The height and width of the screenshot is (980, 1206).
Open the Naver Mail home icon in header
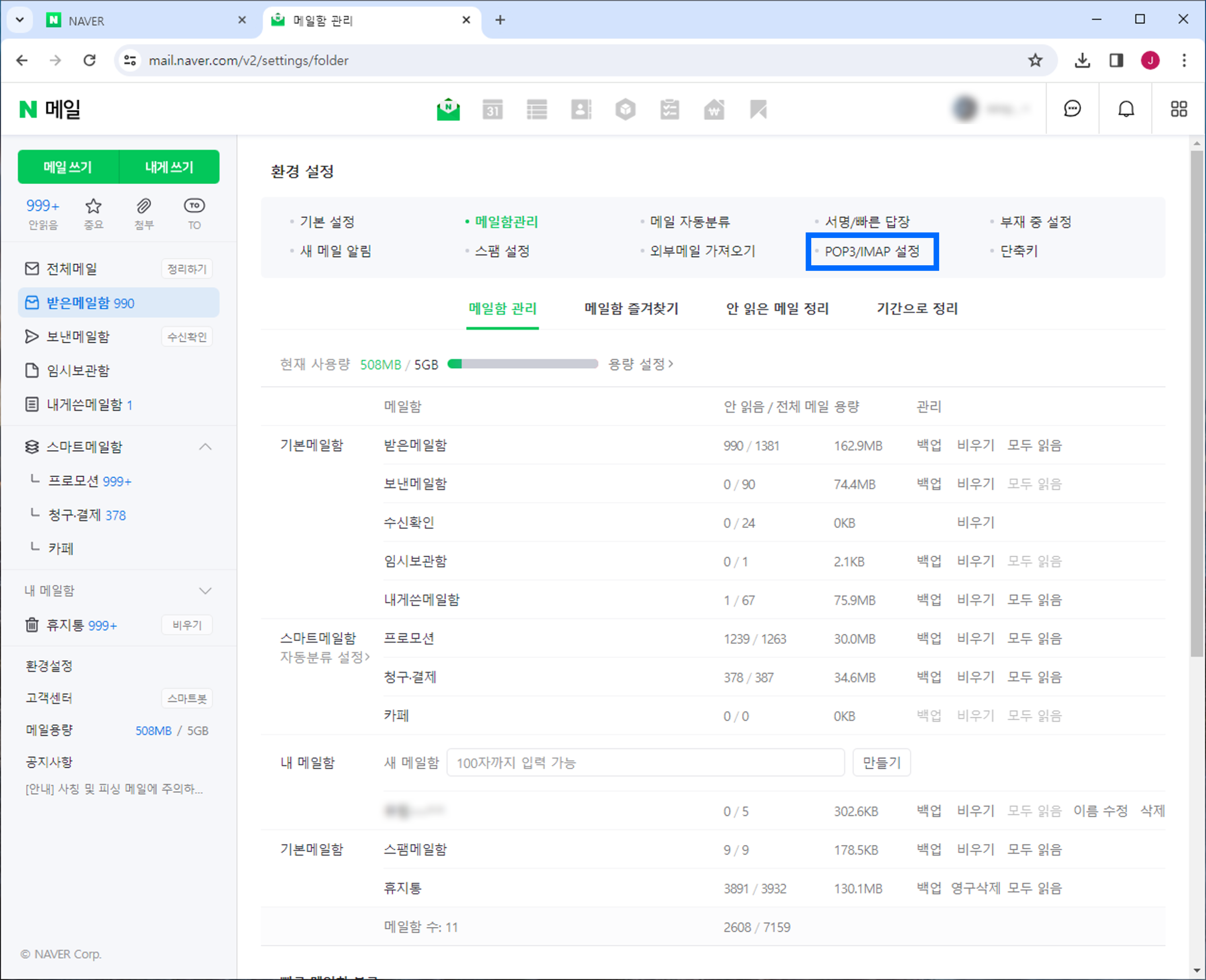[448, 109]
